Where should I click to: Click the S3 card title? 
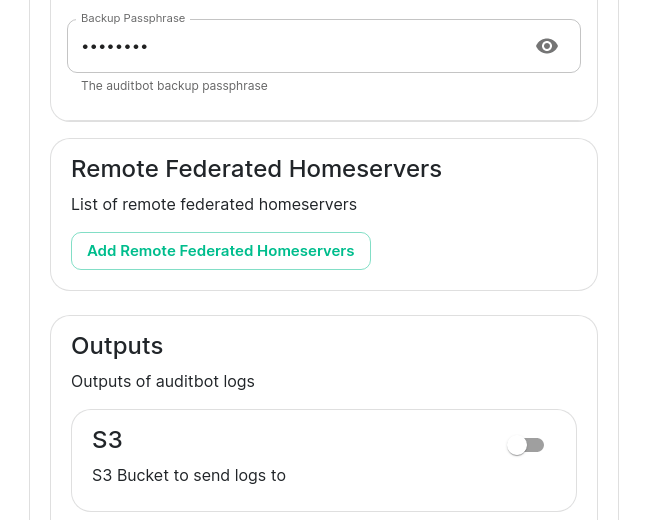click(107, 440)
